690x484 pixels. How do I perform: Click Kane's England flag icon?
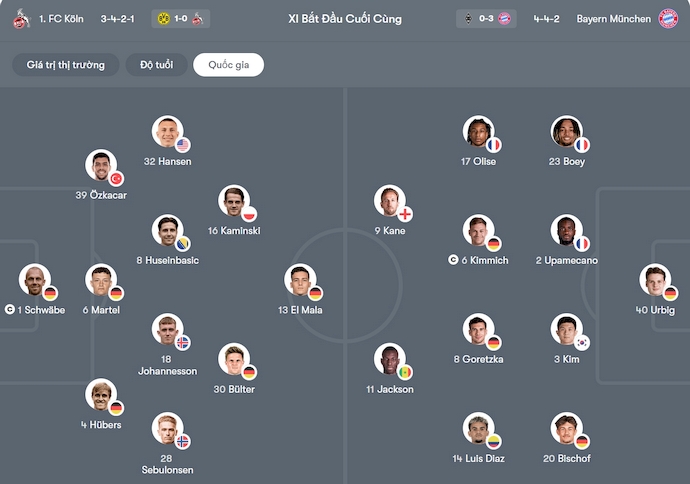pyautogui.click(x=404, y=214)
